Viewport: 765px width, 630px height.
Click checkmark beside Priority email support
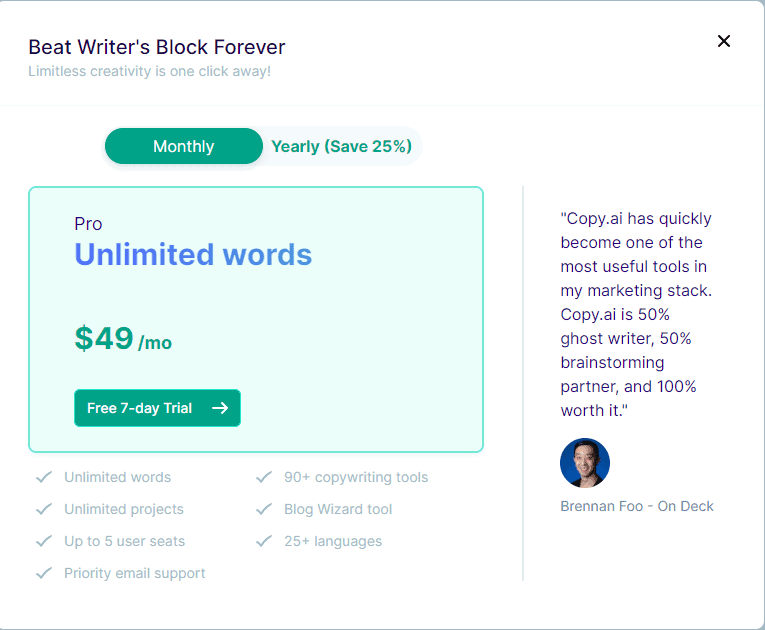[44, 573]
